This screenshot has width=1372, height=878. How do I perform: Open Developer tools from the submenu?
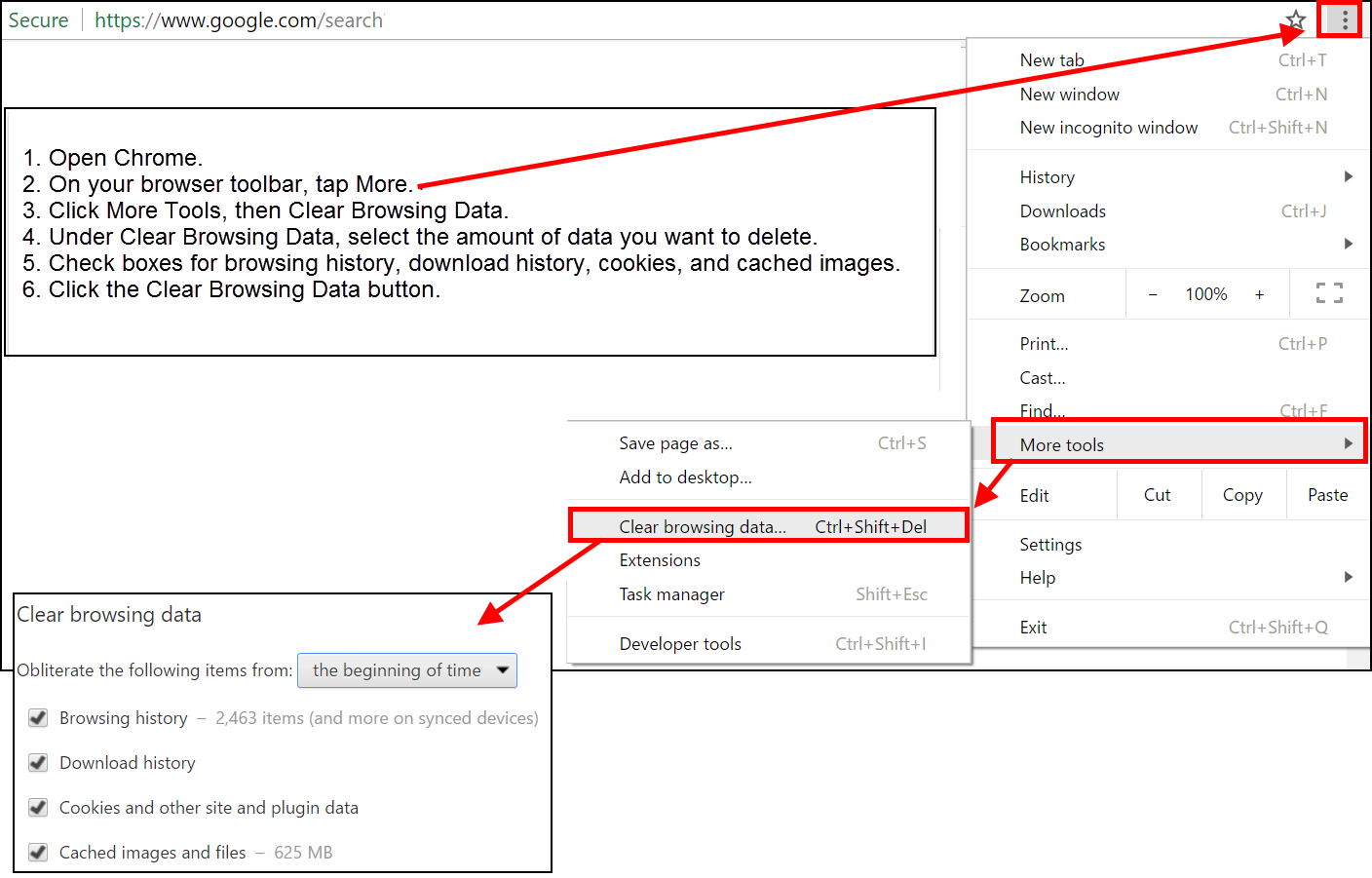pos(680,644)
